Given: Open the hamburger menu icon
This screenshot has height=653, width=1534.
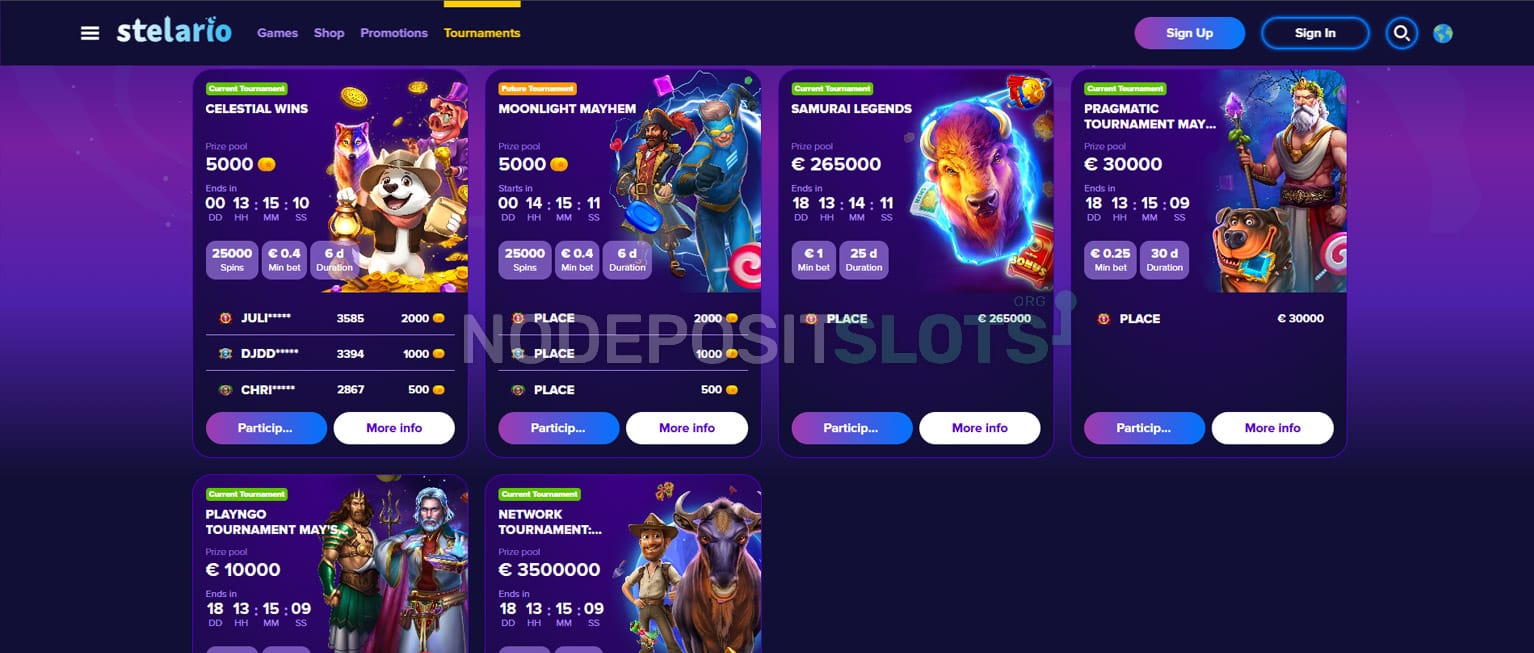Looking at the screenshot, I should 90,33.
